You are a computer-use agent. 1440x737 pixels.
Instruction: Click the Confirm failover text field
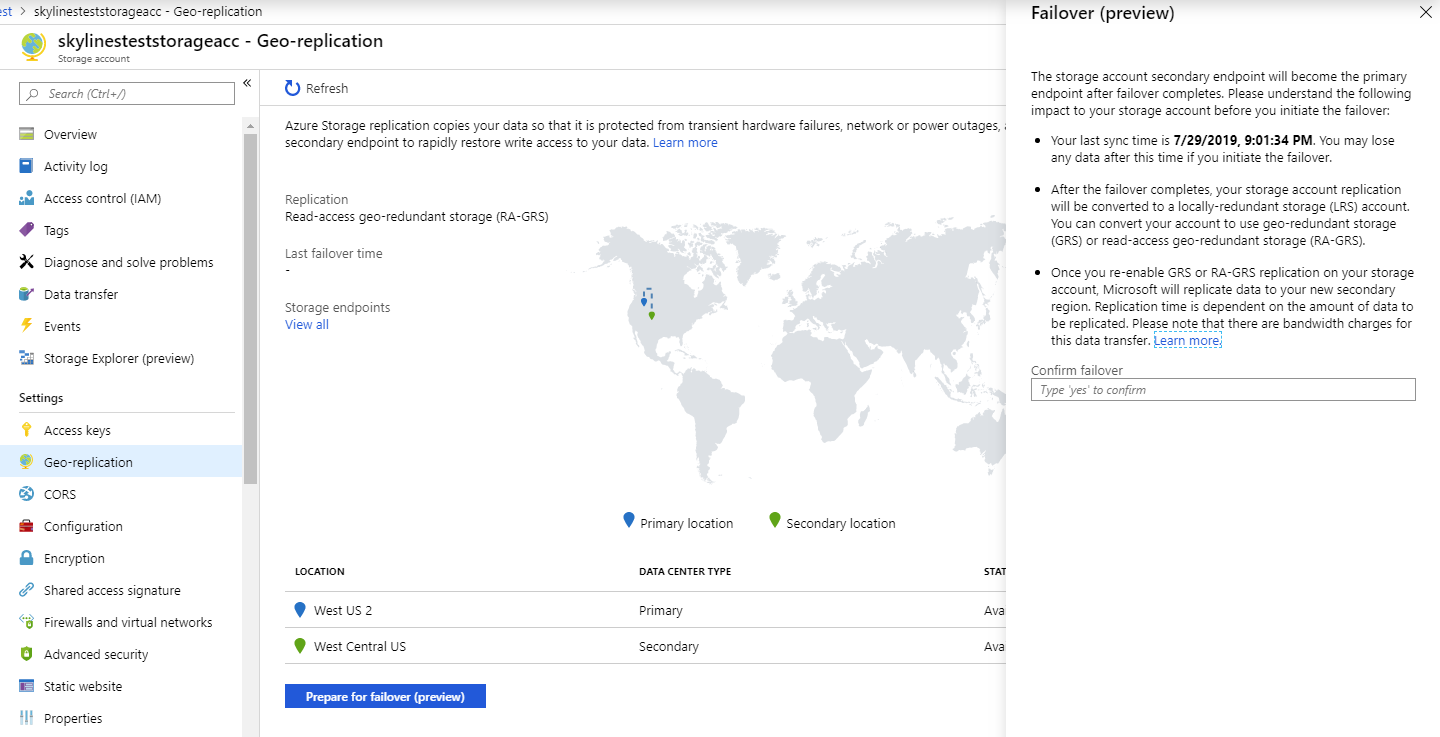[x=1223, y=389]
